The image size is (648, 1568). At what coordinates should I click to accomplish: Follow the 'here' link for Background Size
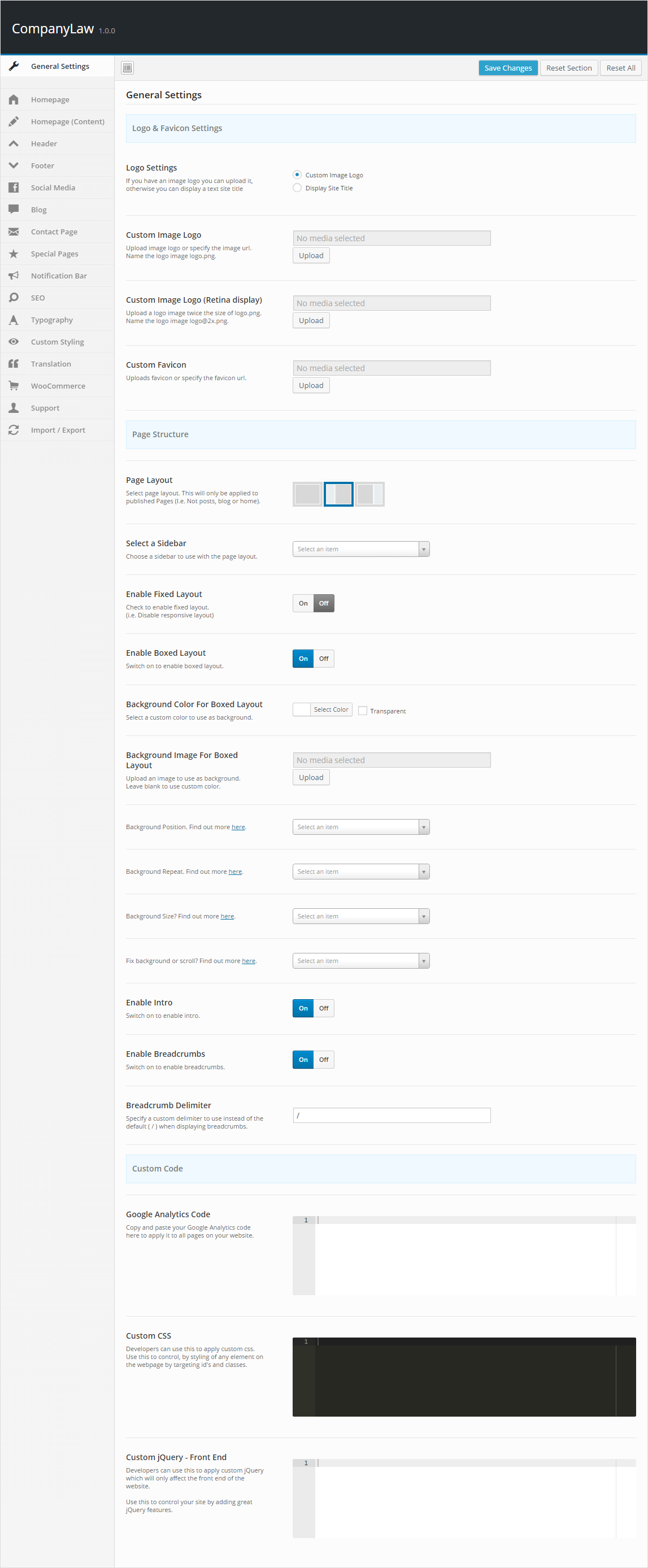pos(227,916)
